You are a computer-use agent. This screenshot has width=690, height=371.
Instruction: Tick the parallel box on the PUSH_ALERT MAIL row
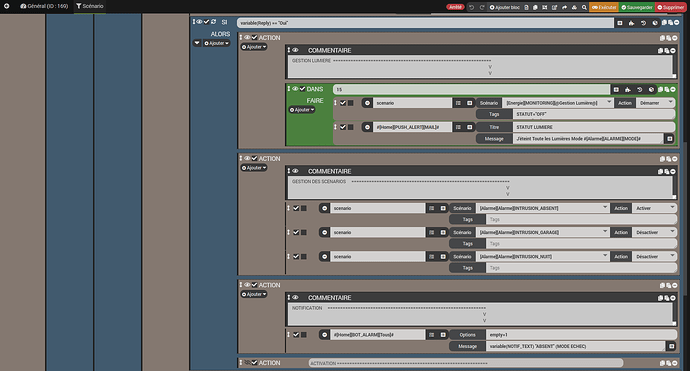tap(351, 127)
